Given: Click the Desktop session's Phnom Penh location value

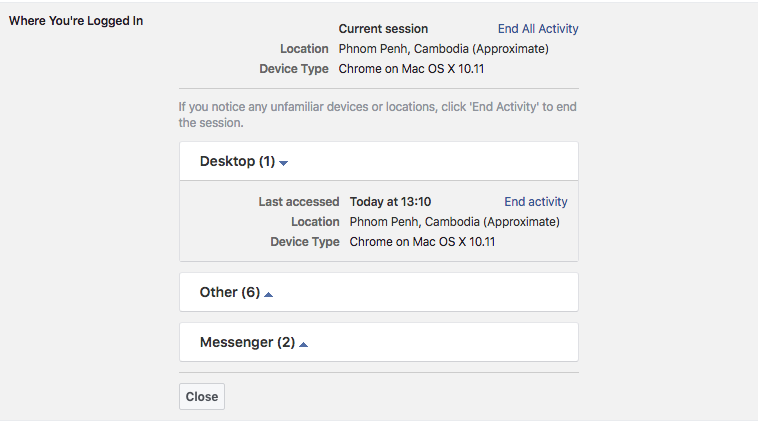Looking at the screenshot, I should (x=454, y=222).
